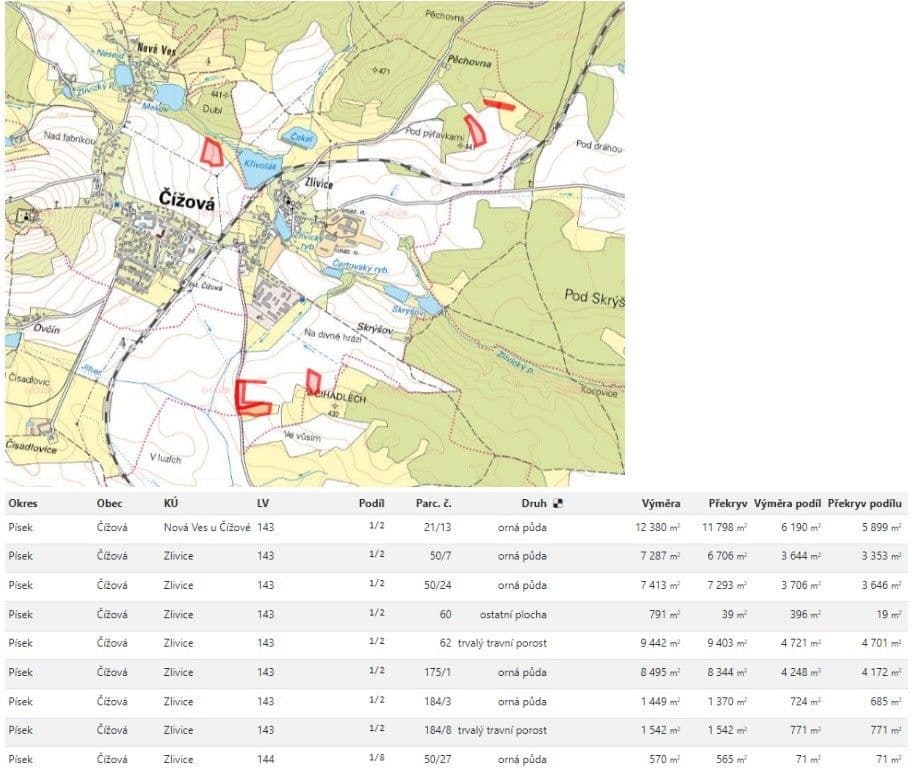Click the Čížová town label on map

point(187,200)
